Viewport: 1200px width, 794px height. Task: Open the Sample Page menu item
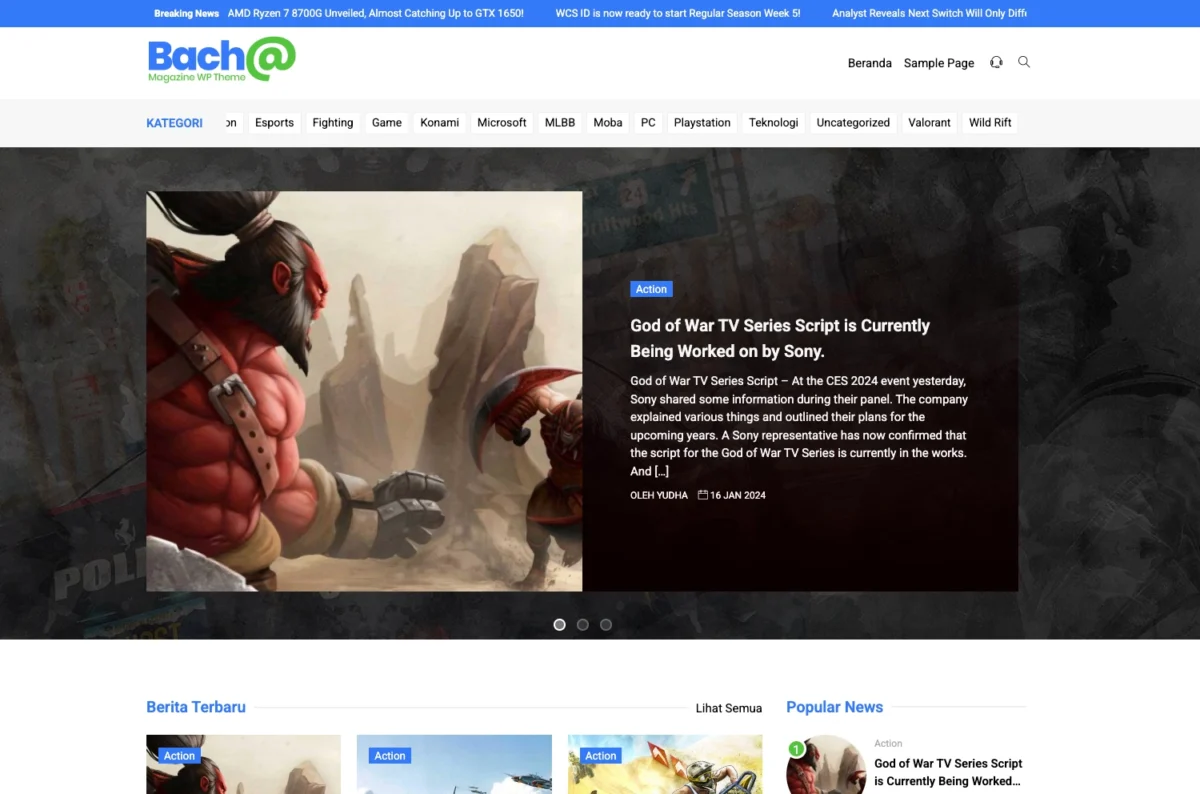(x=939, y=63)
